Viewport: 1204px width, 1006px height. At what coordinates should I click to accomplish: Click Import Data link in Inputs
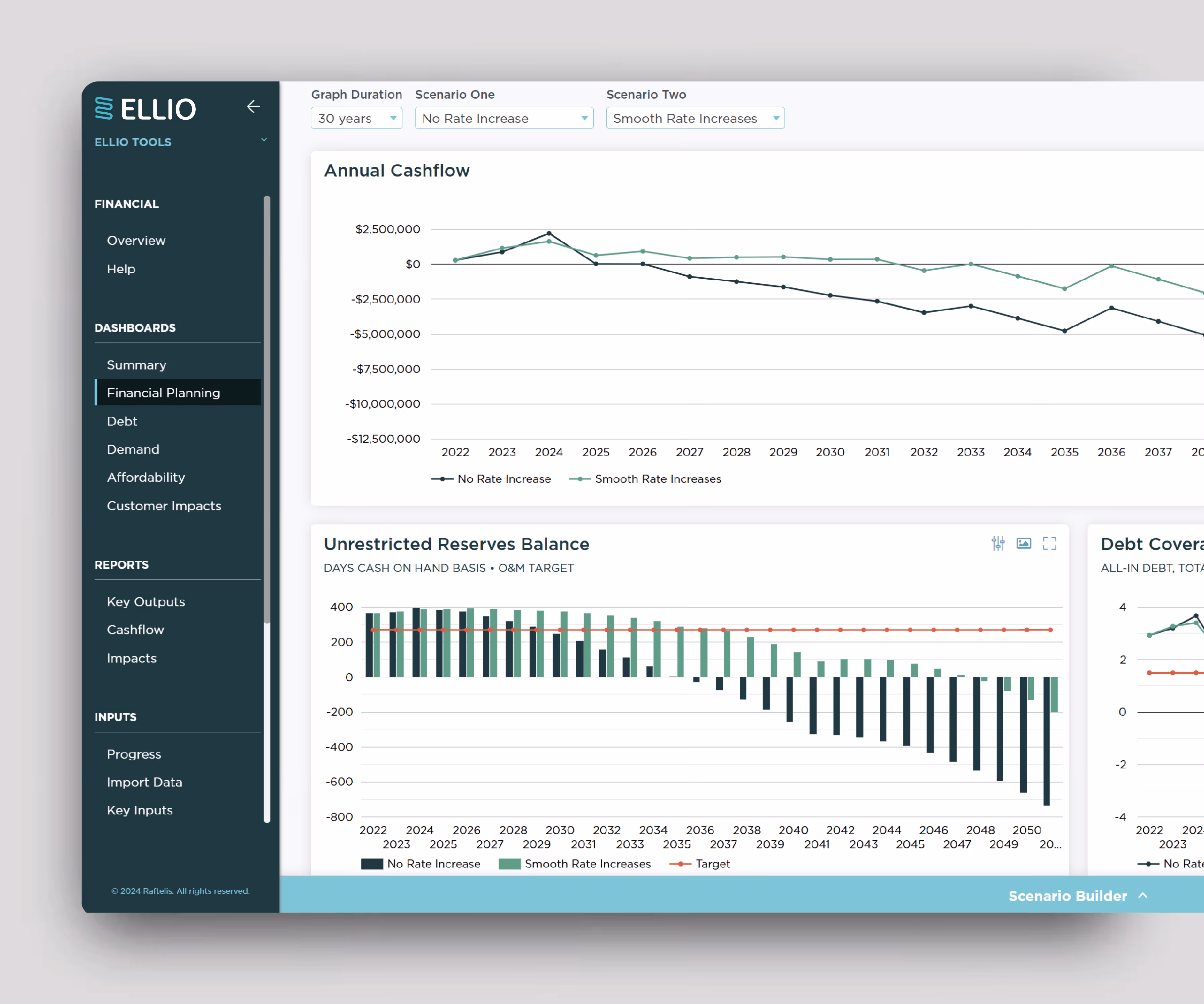coord(144,783)
